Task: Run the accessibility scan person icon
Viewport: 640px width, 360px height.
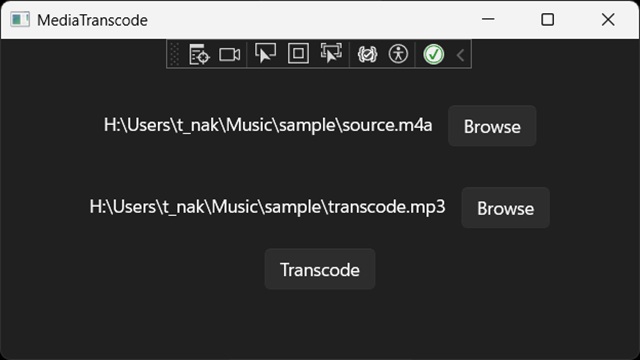Action: [x=398, y=54]
